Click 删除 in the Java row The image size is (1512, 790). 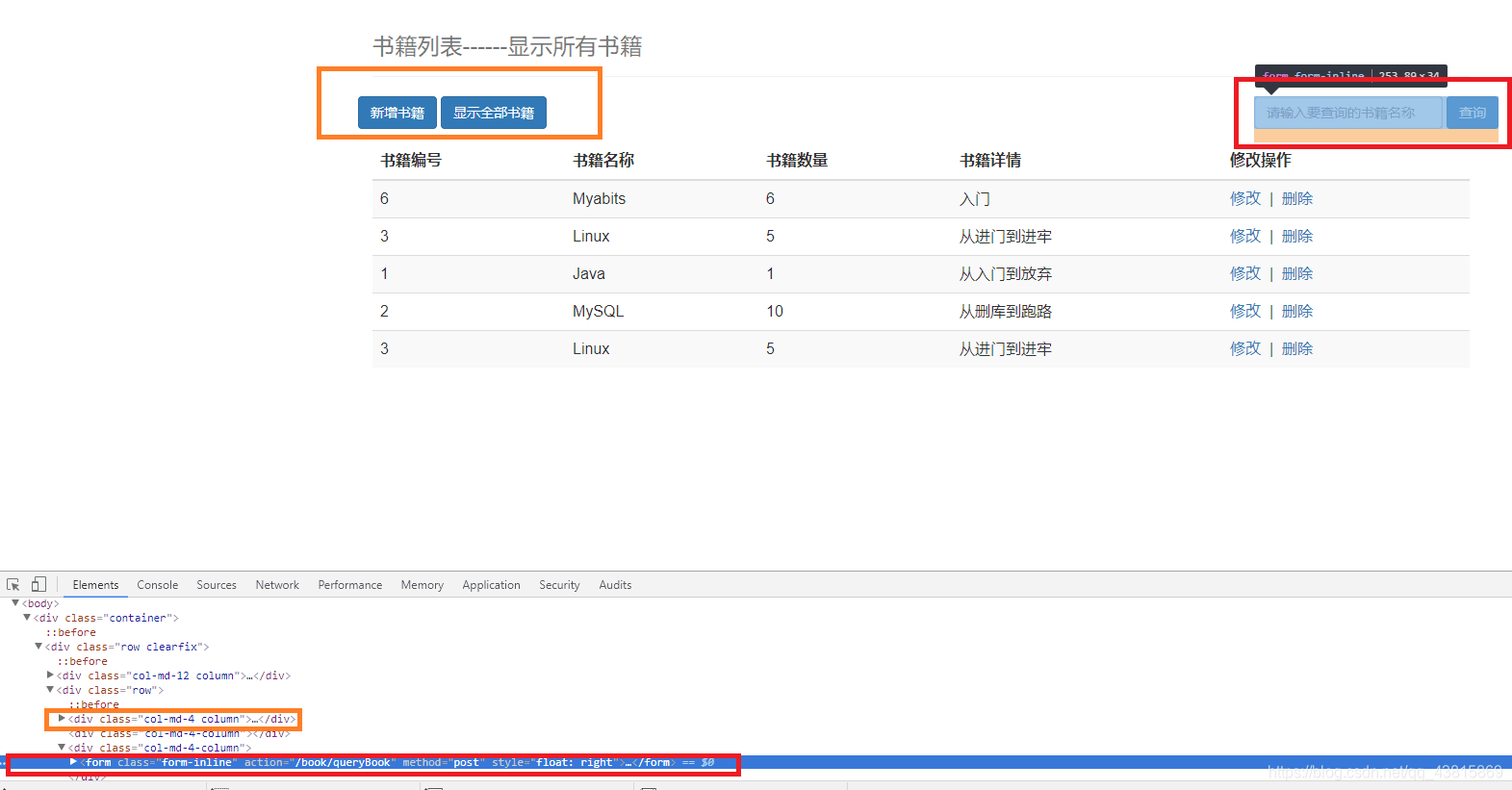pos(1297,273)
